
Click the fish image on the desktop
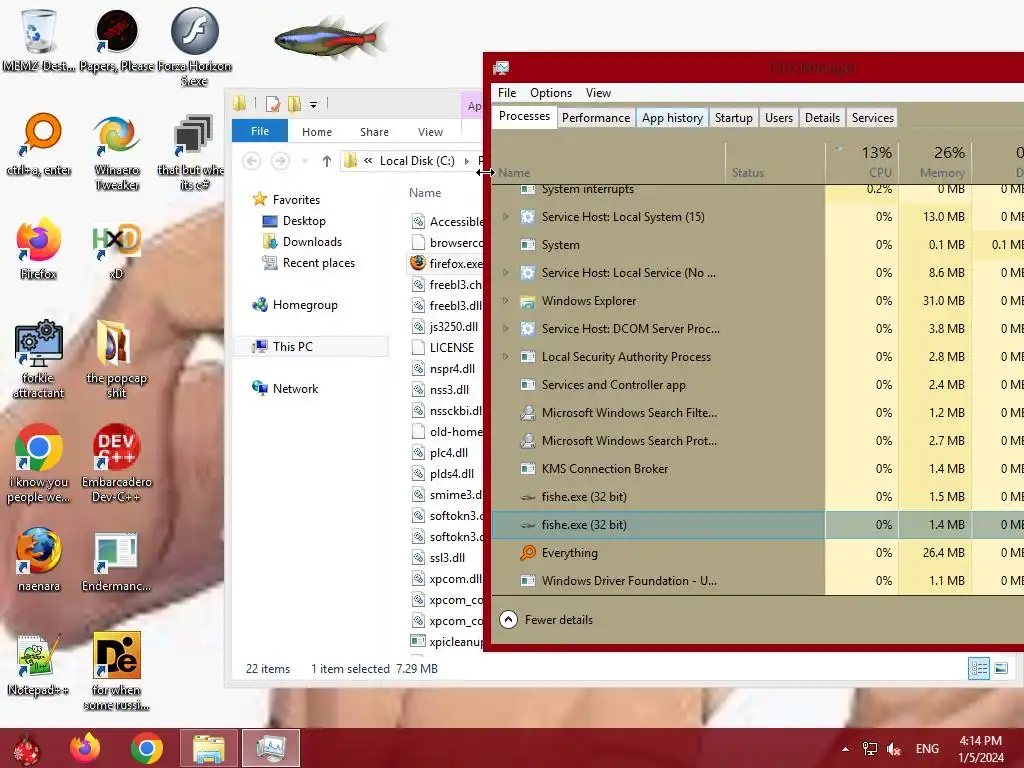point(330,38)
